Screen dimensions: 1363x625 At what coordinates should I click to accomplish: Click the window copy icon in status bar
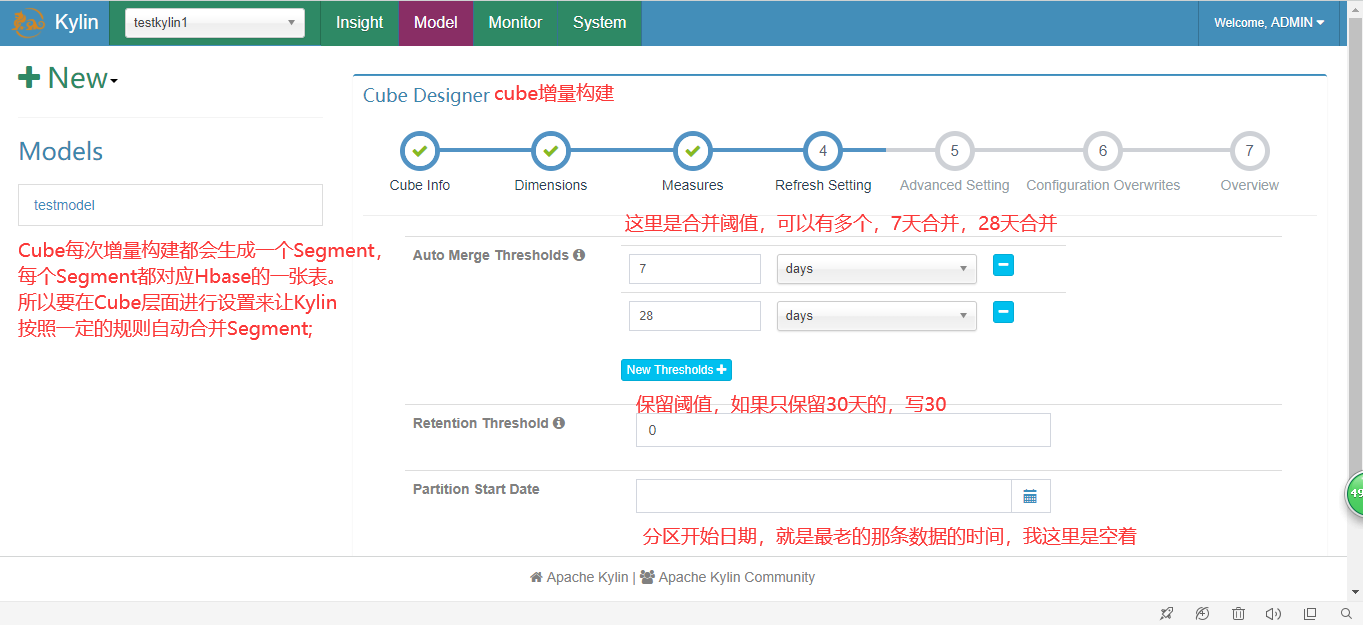click(1310, 613)
